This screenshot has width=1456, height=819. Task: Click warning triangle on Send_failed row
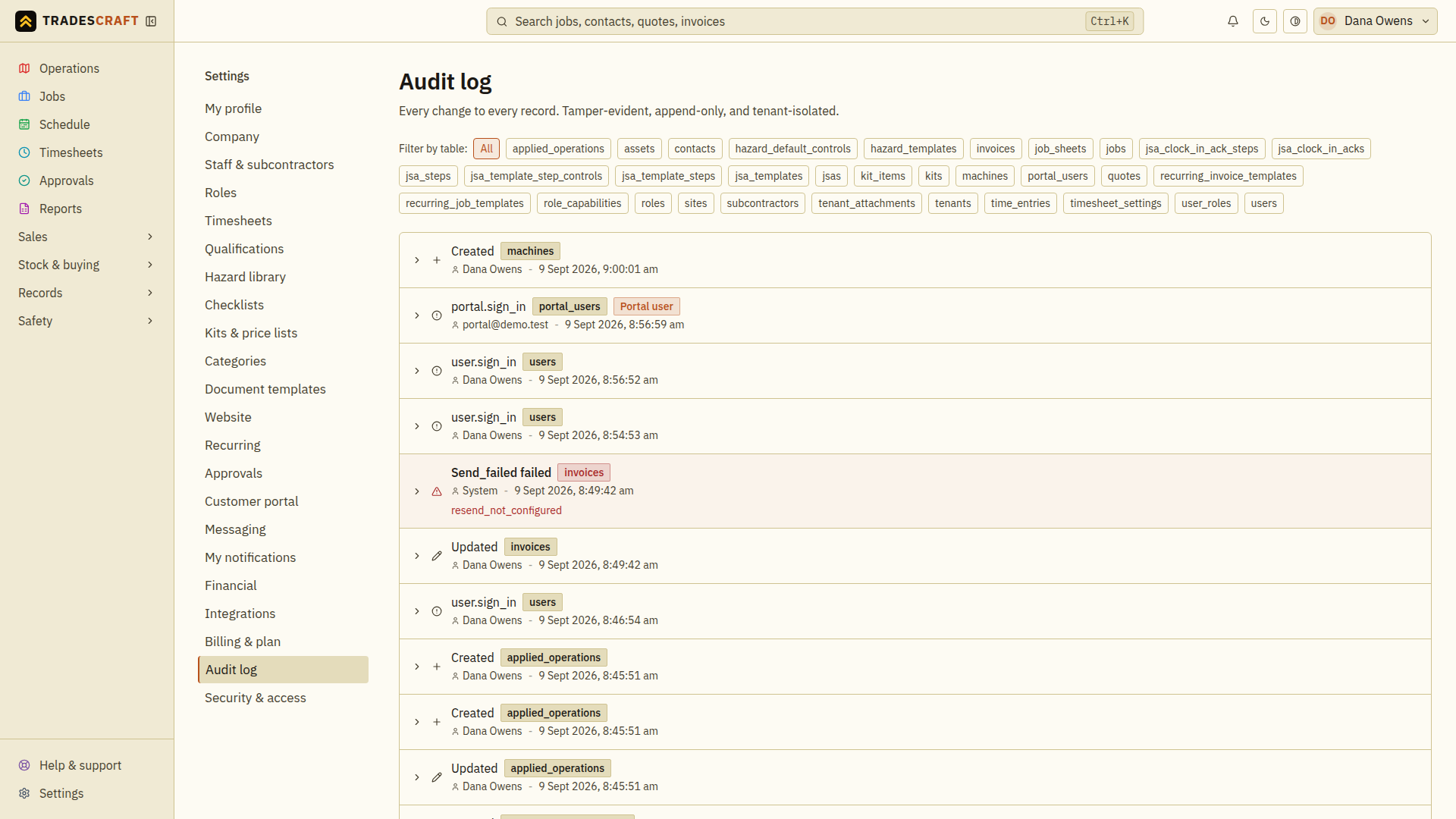click(437, 491)
